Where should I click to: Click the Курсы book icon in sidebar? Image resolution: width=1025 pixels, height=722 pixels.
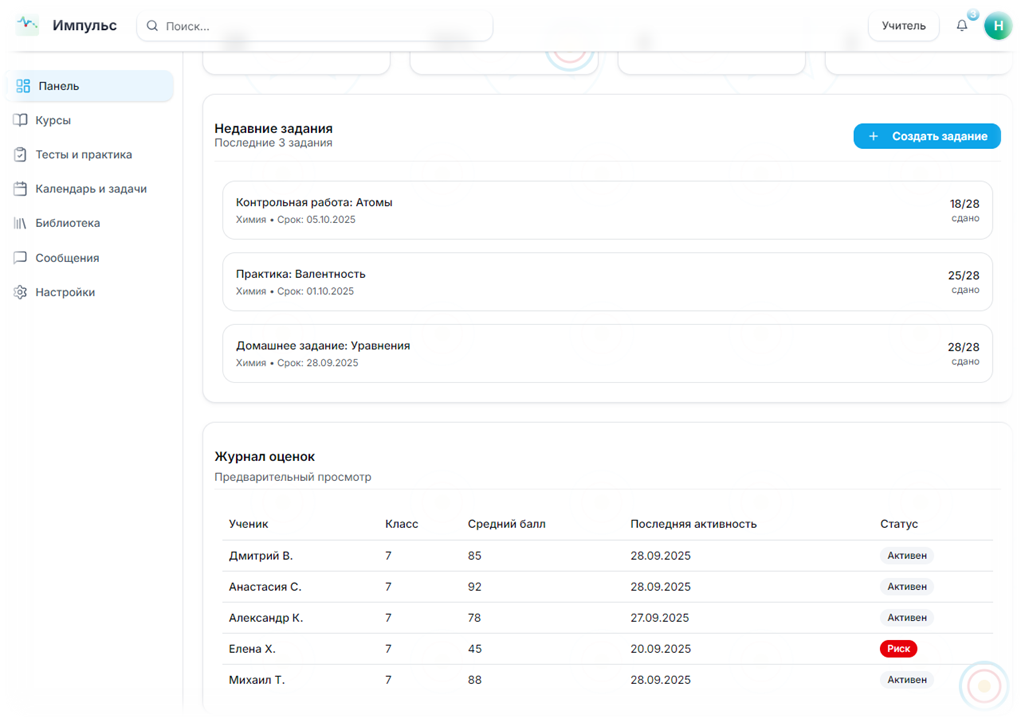pos(20,120)
